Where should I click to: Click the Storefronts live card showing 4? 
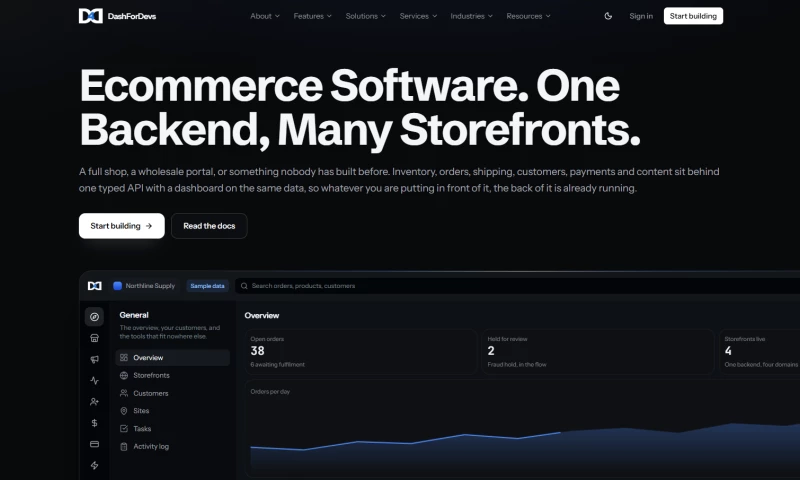[760, 352]
